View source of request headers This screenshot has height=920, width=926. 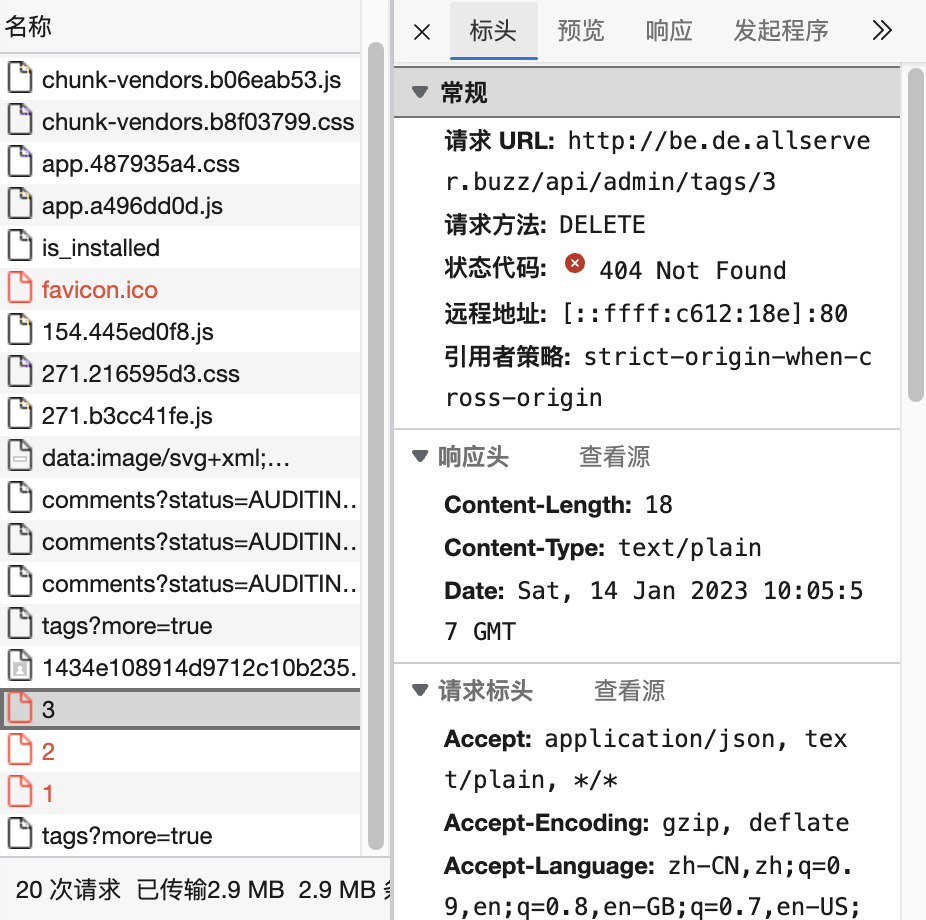tap(630, 690)
